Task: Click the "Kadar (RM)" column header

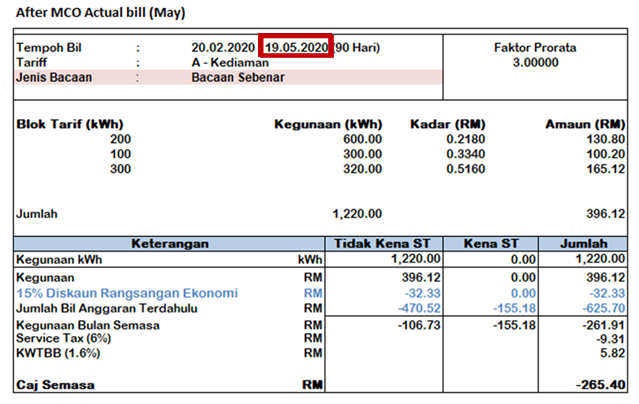Action: pos(447,124)
